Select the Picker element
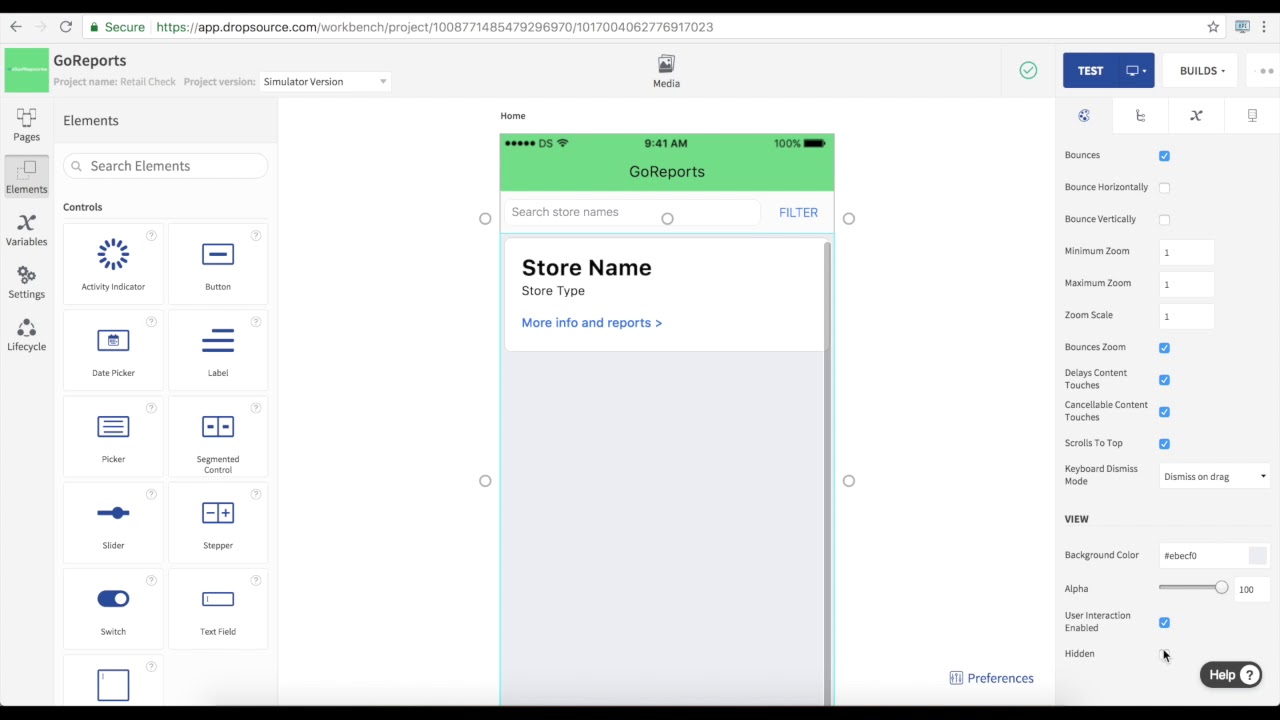 coord(113,436)
